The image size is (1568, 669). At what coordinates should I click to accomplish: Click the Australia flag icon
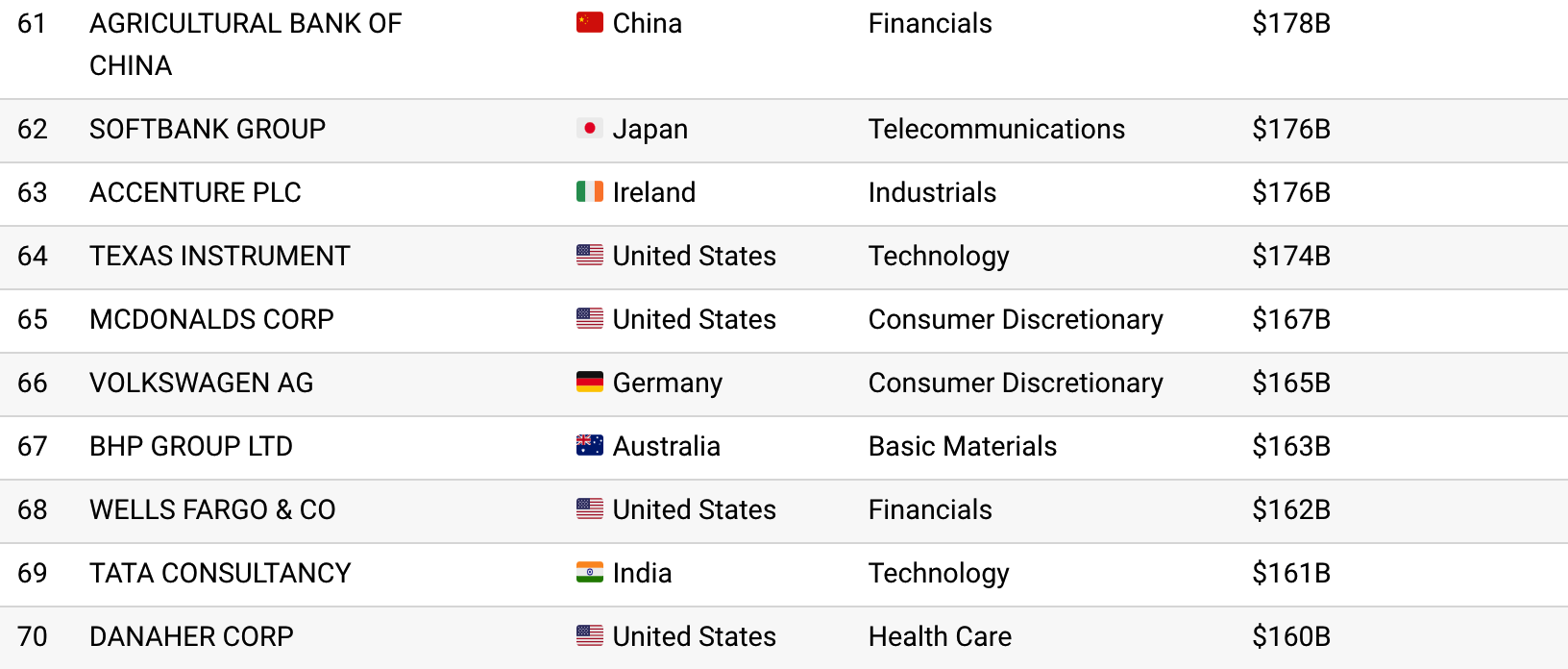[x=589, y=446]
